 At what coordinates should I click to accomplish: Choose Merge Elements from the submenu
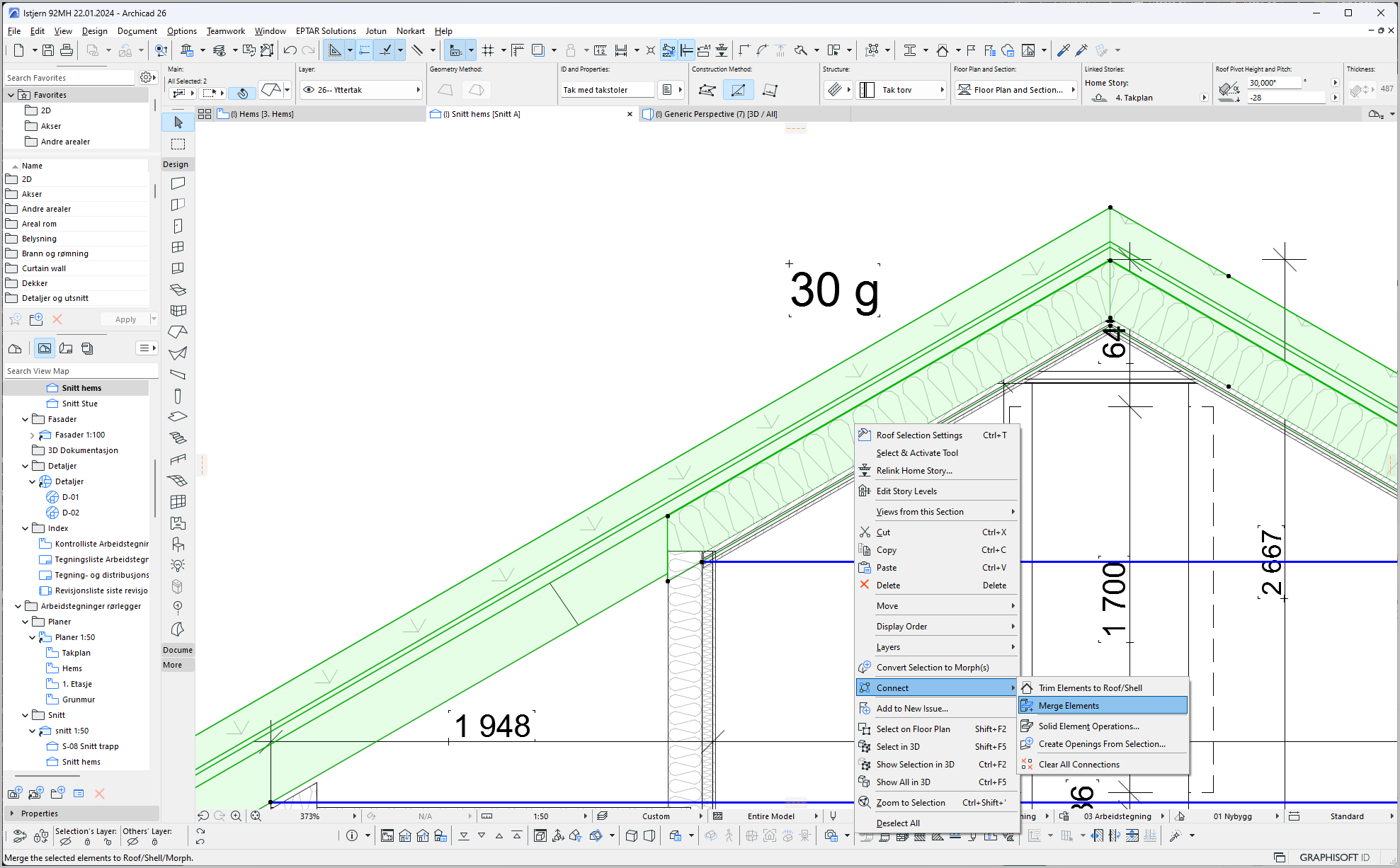point(1069,705)
